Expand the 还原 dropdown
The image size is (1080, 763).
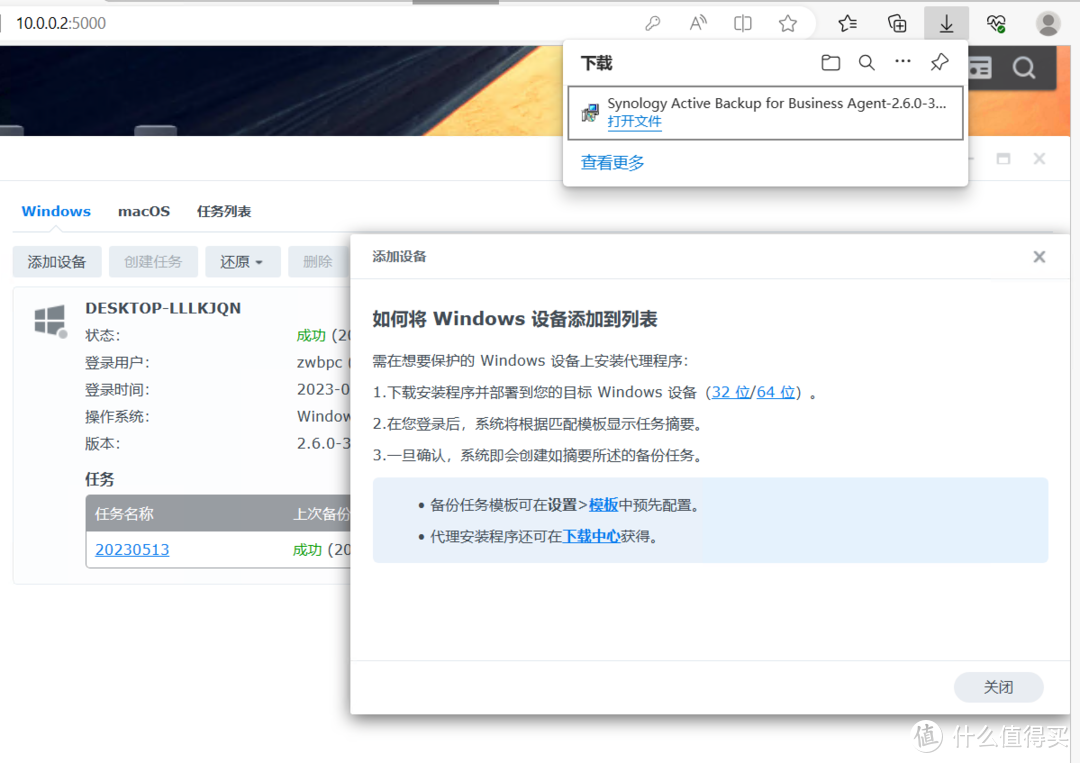(x=242, y=262)
